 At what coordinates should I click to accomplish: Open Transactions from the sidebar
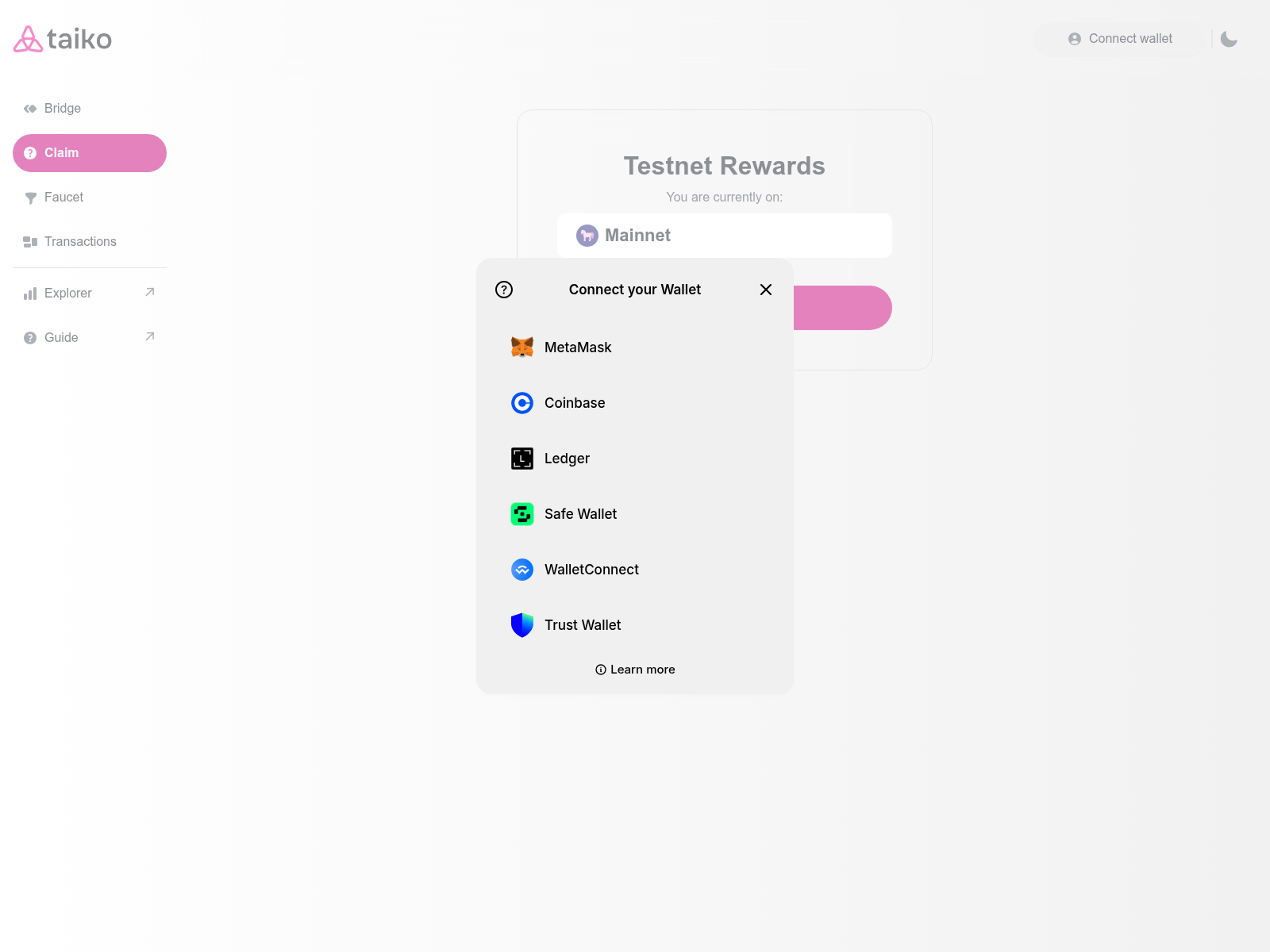(90, 242)
